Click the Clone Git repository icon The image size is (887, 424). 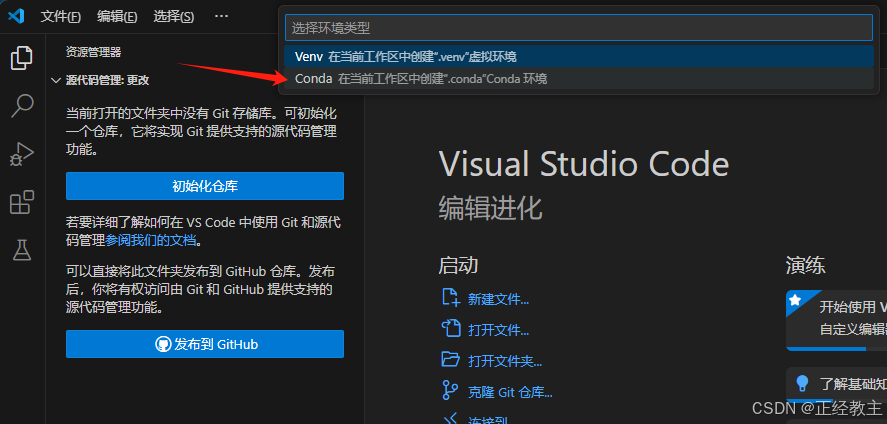451,390
